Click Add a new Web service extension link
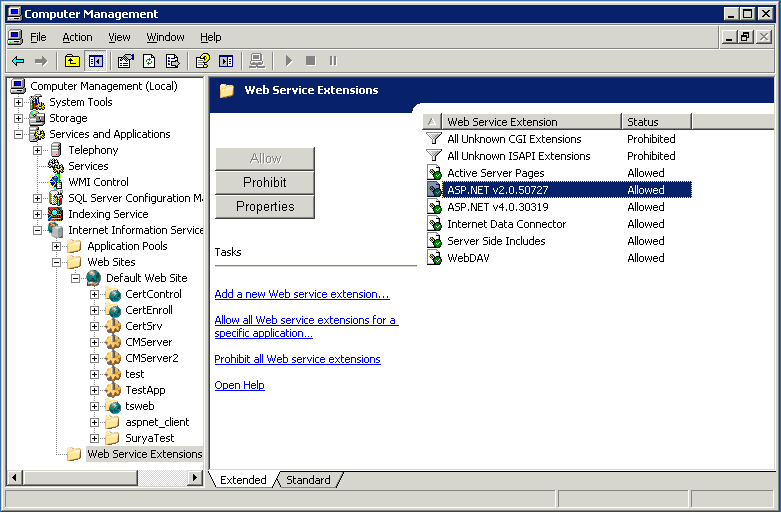The height and width of the screenshot is (513, 781). coord(302,294)
